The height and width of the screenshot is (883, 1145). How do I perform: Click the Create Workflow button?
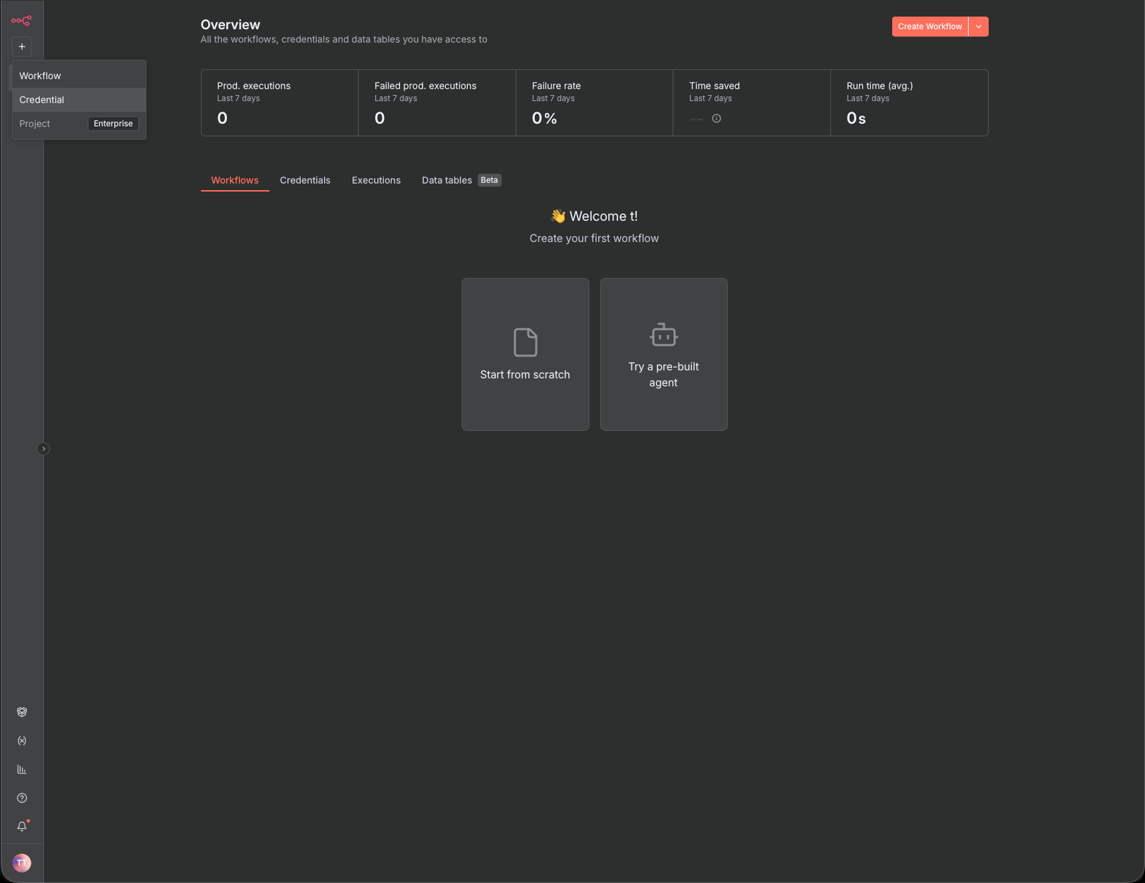[x=929, y=26]
